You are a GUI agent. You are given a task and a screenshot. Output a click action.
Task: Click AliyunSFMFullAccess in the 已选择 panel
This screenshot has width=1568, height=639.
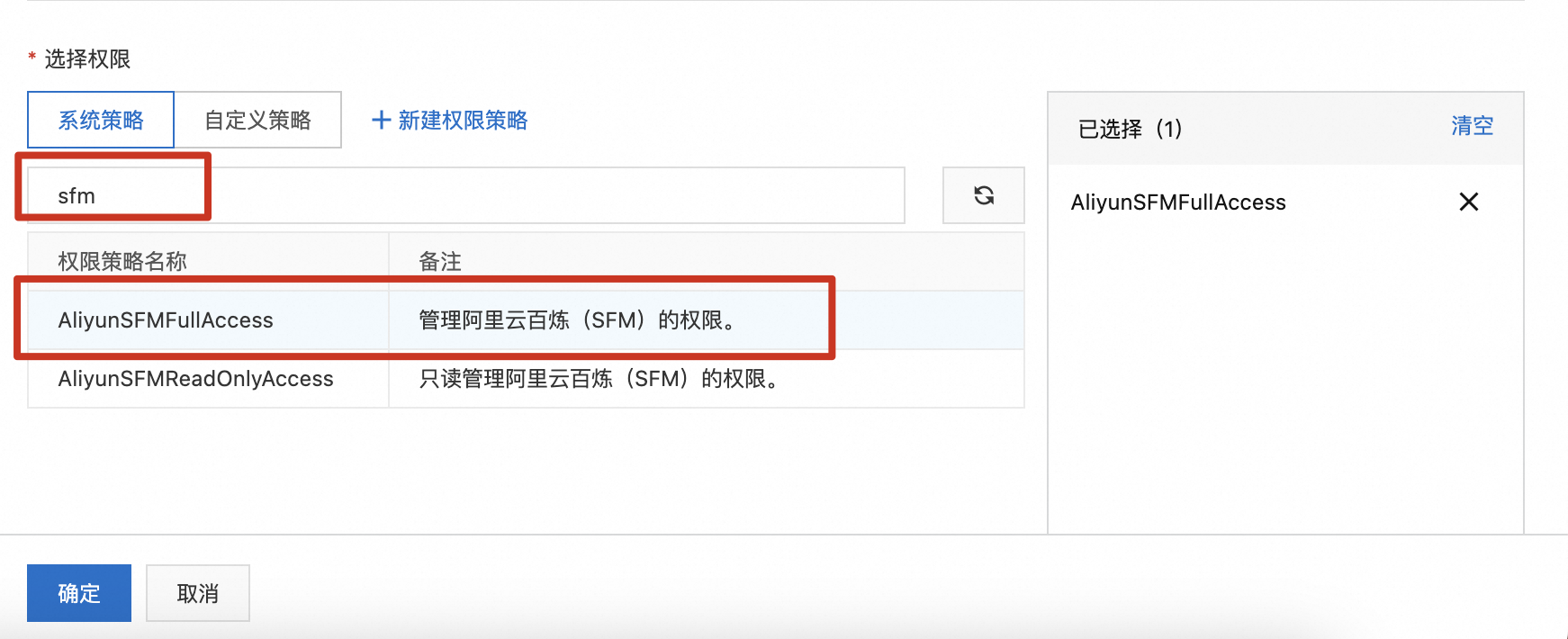1178,202
